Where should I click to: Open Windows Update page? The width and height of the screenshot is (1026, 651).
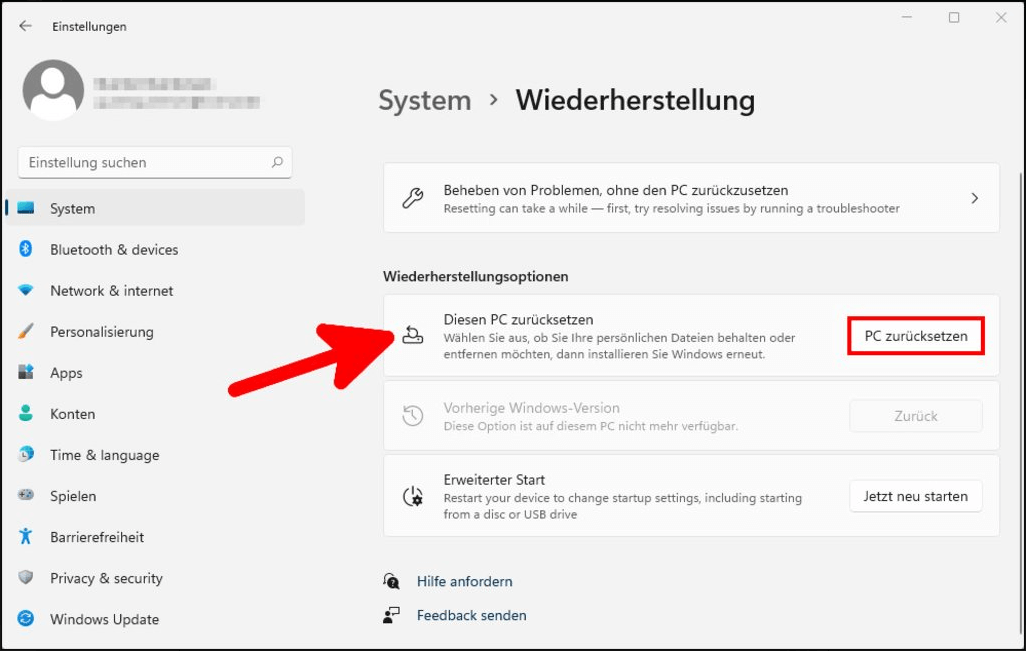[x=155, y=619]
